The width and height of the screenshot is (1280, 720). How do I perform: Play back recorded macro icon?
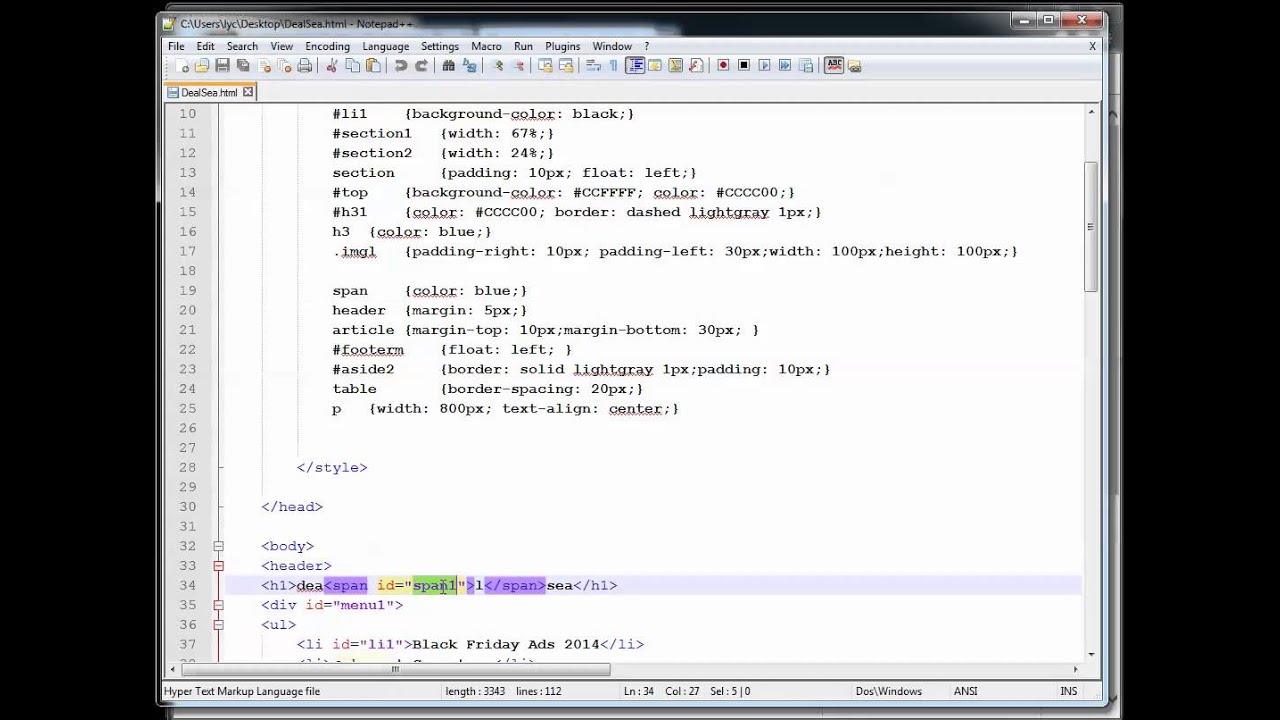click(x=764, y=66)
